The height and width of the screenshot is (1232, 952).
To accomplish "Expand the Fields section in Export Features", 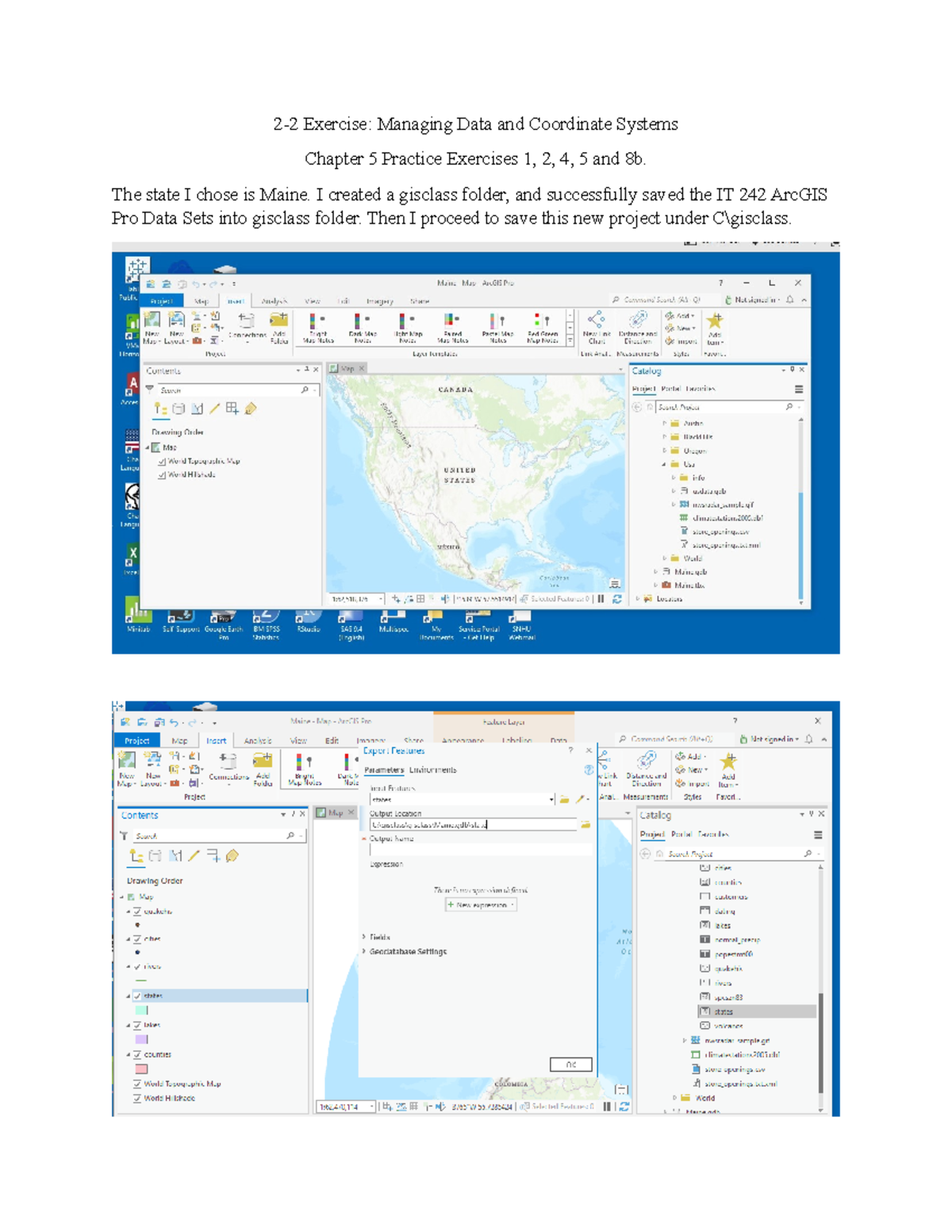I will click(381, 937).
